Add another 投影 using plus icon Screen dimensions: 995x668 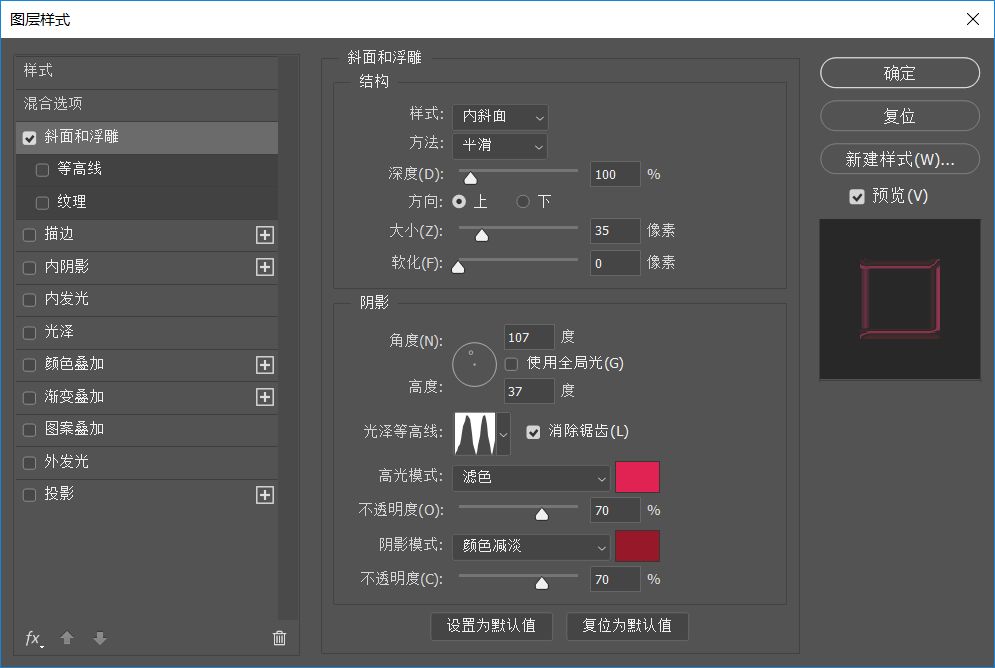tap(264, 495)
